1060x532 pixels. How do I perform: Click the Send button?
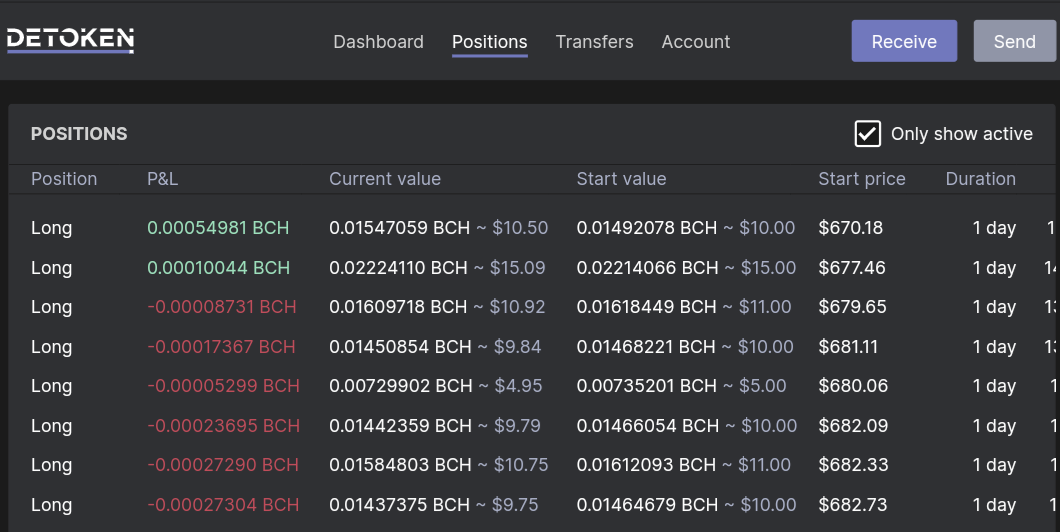[1015, 41]
